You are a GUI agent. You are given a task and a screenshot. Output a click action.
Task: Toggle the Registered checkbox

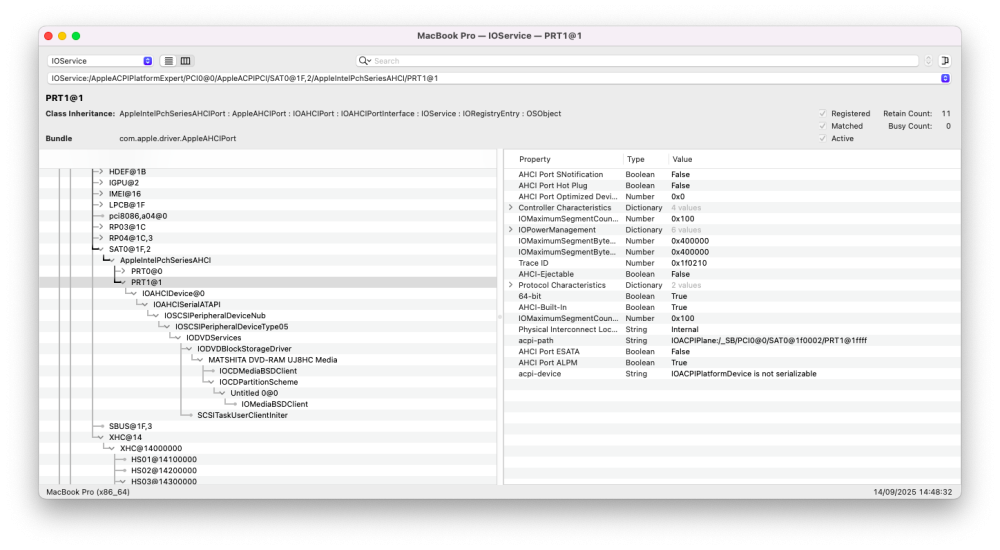point(823,114)
